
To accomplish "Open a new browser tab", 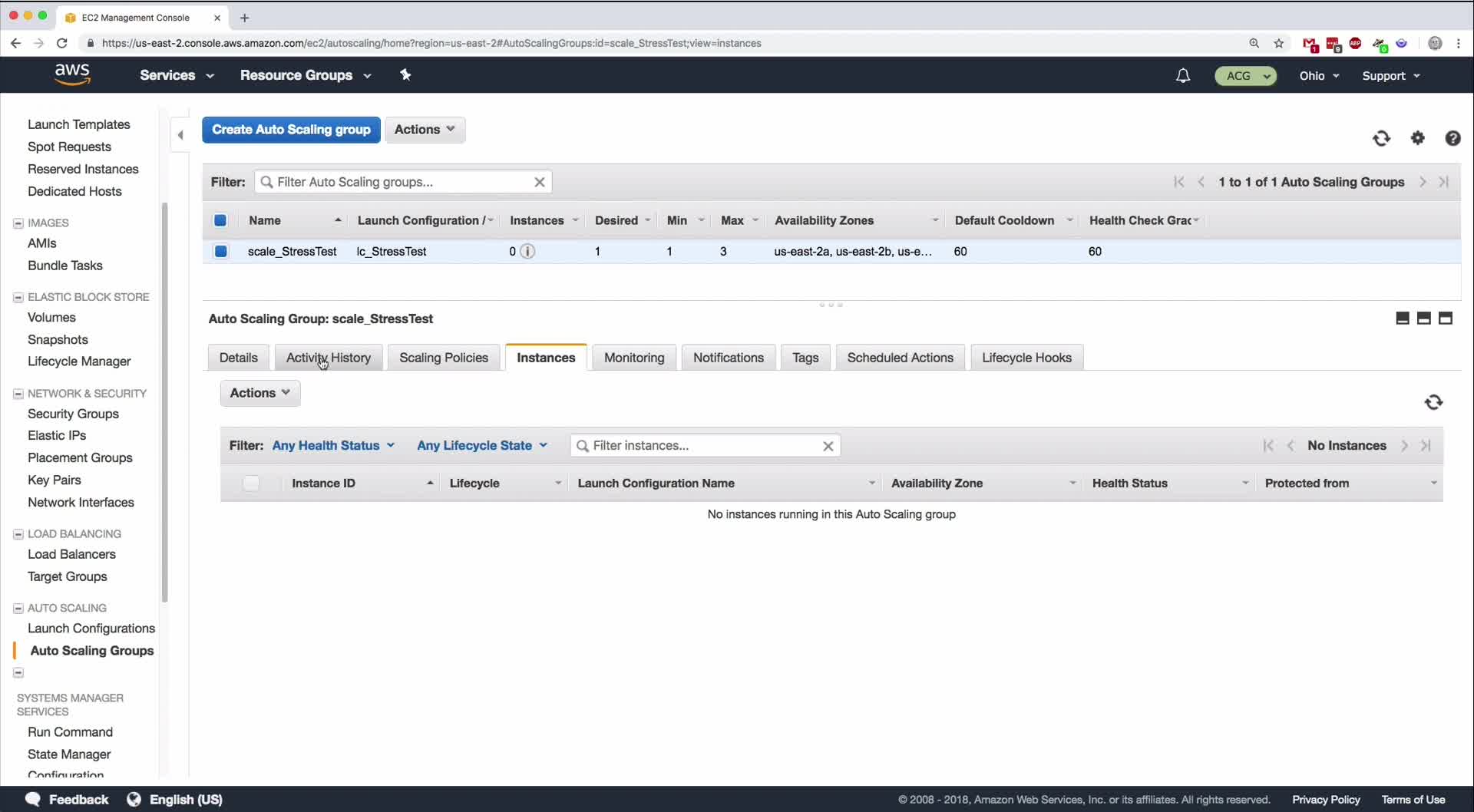I will coord(244,18).
